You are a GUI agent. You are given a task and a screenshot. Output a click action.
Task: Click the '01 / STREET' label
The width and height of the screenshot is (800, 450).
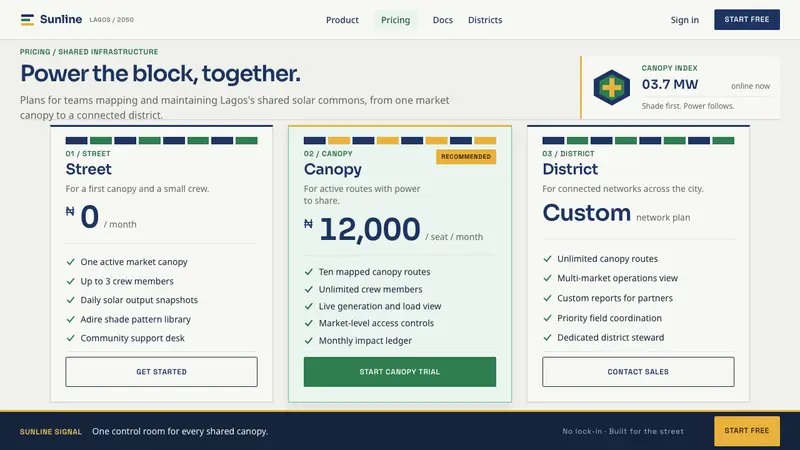88,154
